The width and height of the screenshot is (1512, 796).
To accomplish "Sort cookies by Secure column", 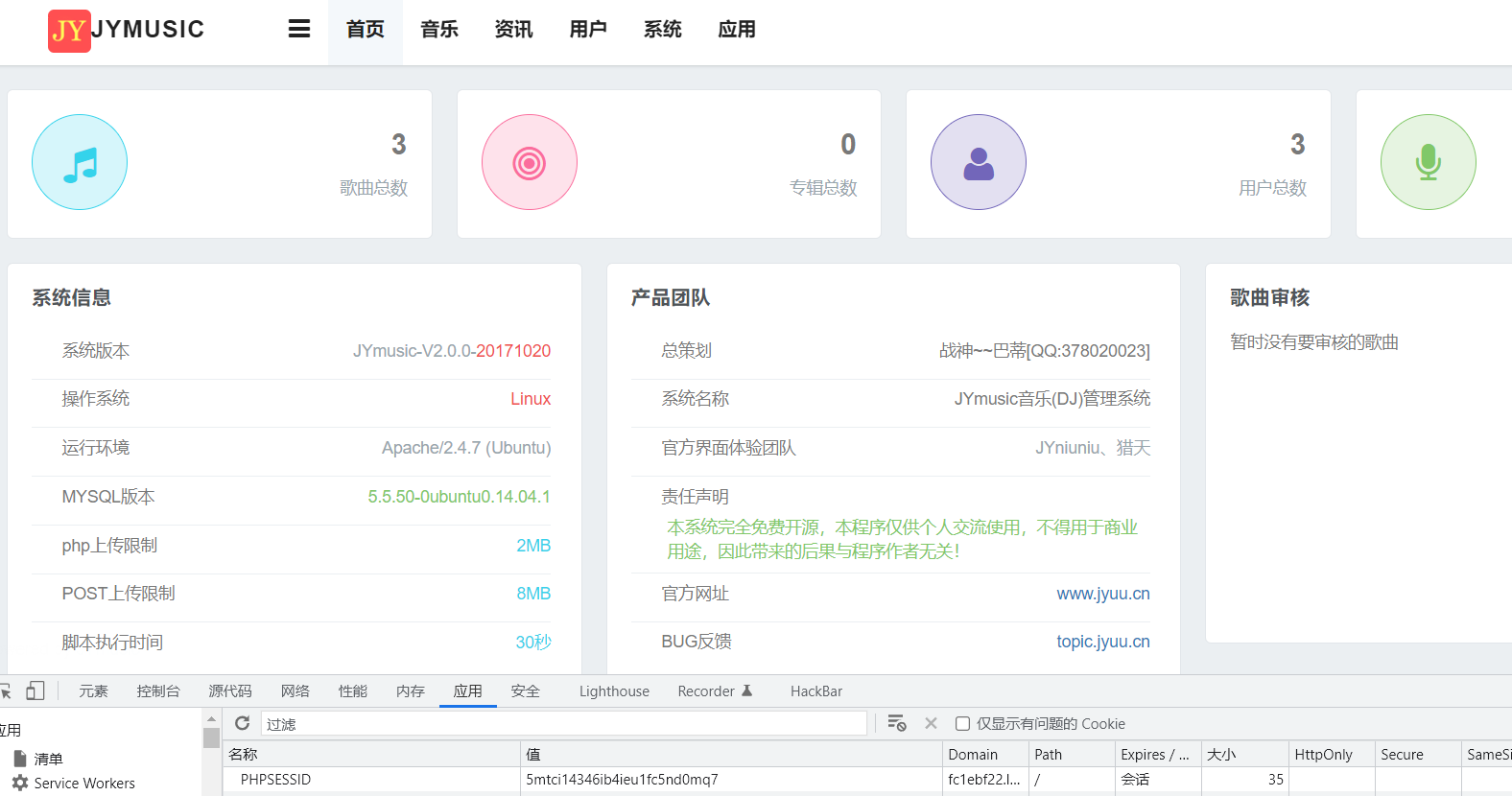I will [1418, 754].
